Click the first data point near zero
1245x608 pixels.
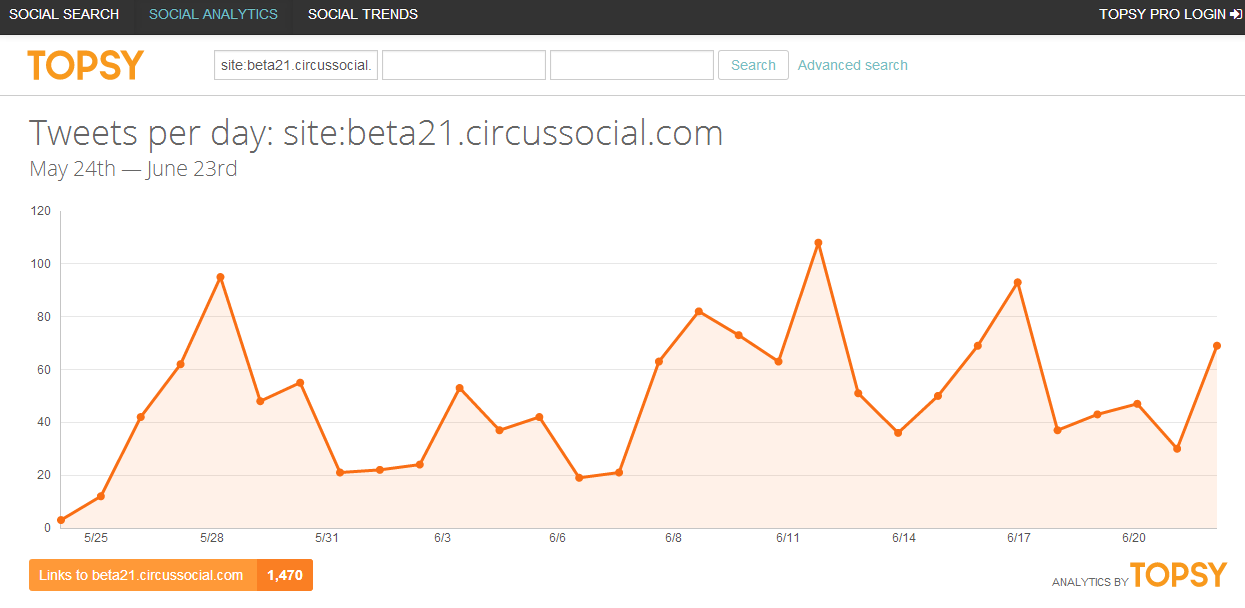coord(61,520)
